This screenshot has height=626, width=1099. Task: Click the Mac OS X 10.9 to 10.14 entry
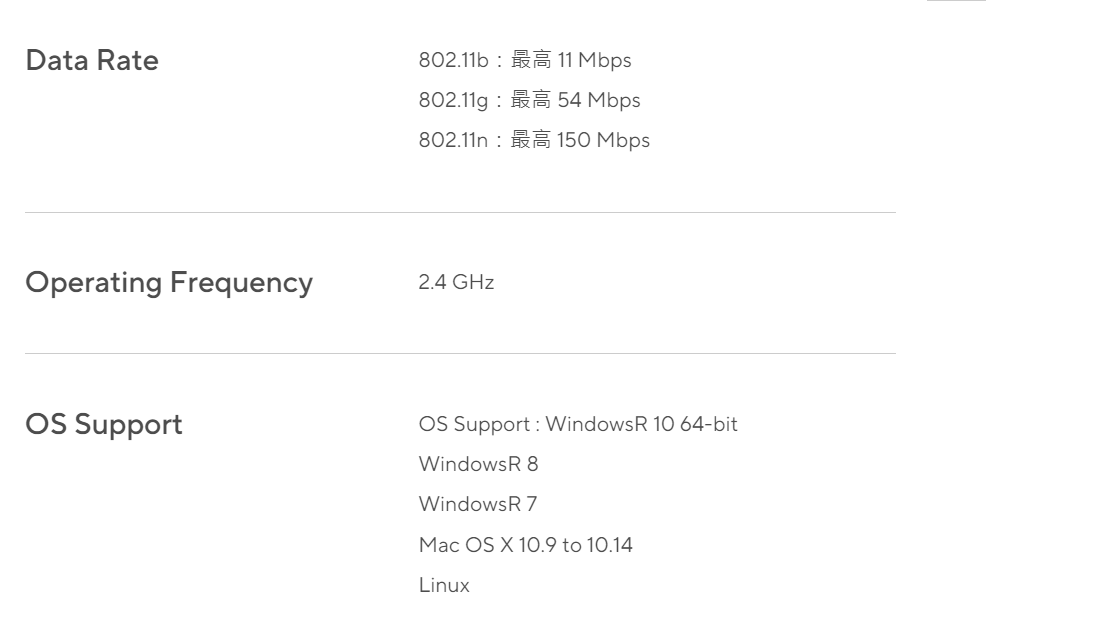click(525, 546)
